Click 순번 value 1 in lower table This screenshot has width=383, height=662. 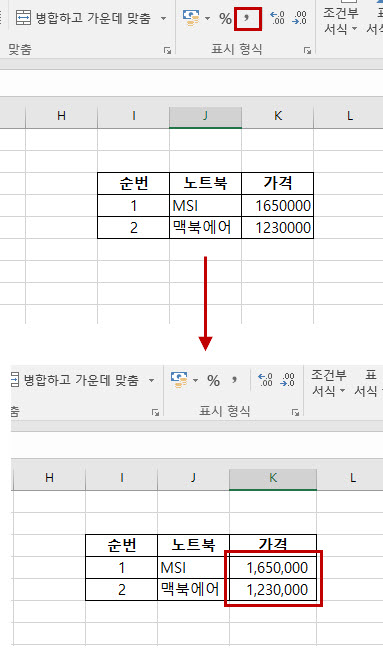coord(122,567)
